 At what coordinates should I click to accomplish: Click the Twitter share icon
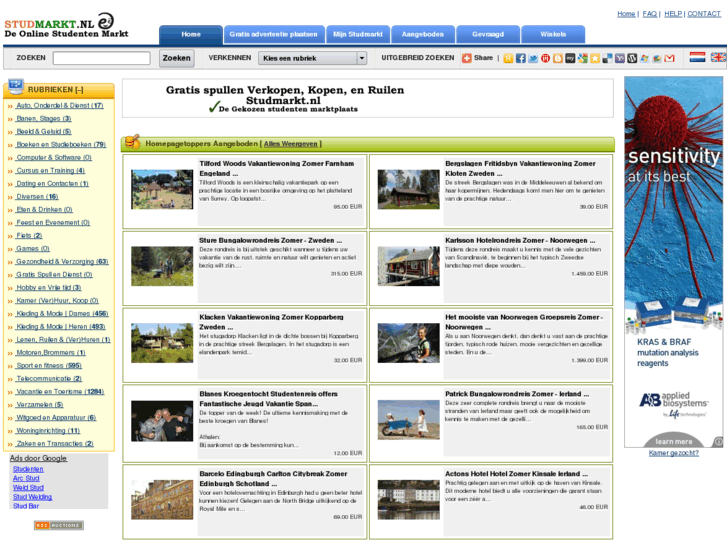click(x=533, y=58)
